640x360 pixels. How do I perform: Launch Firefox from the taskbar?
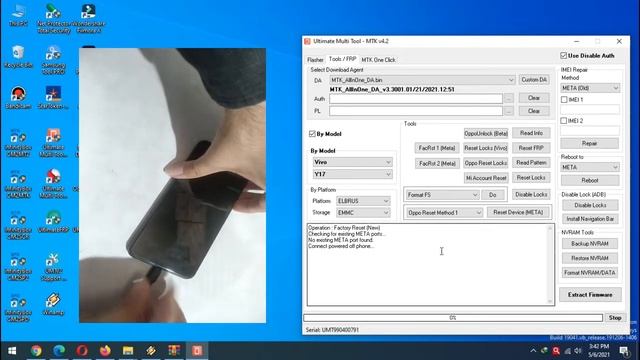pyautogui.click(x=105, y=351)
